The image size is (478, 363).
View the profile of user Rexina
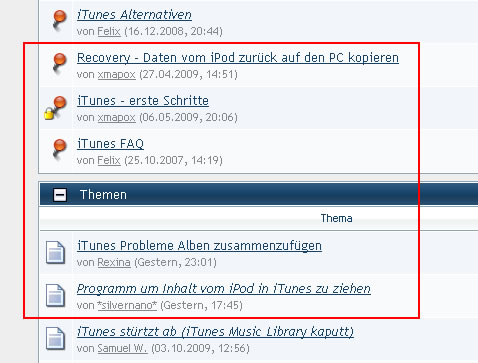click(x=114, y=263)
